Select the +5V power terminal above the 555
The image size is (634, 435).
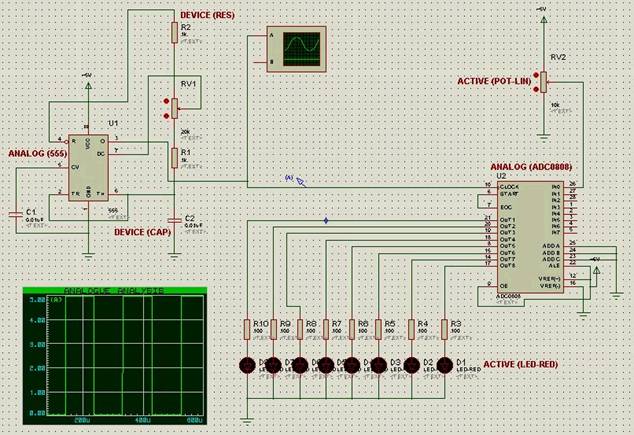coord(88,85)
